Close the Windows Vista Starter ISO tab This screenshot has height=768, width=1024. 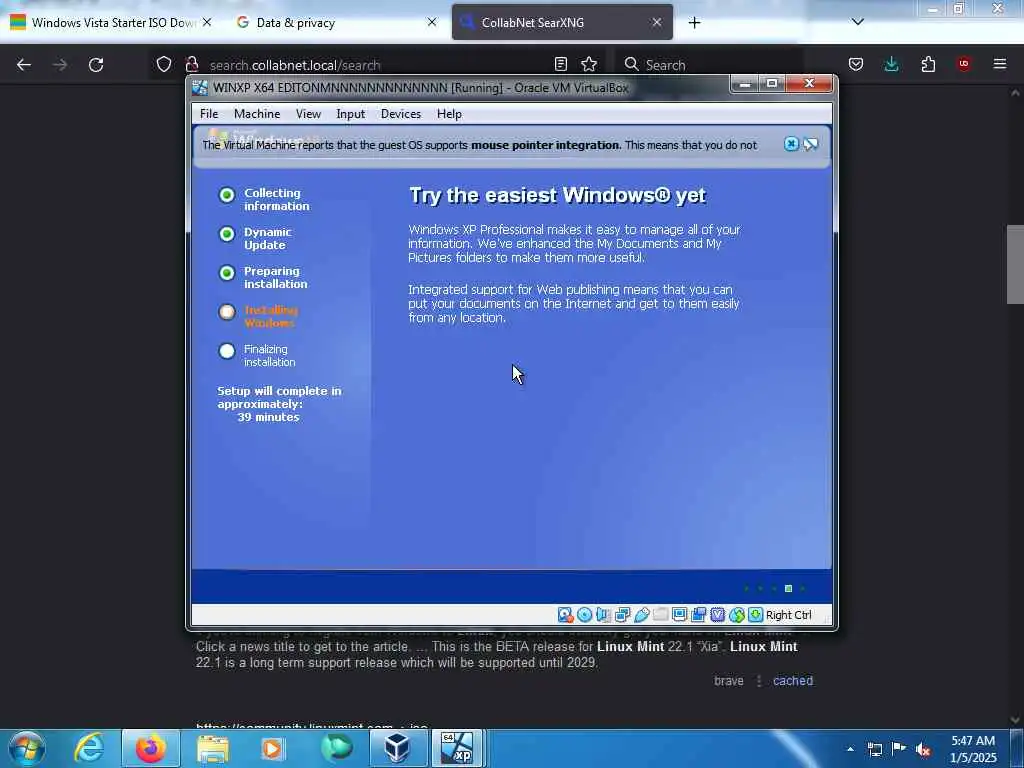click(207, 22)
